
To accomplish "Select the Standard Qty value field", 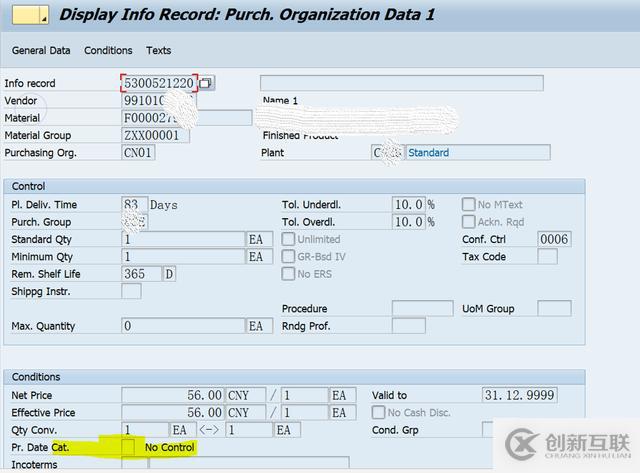I will click(x=183, y=239).
